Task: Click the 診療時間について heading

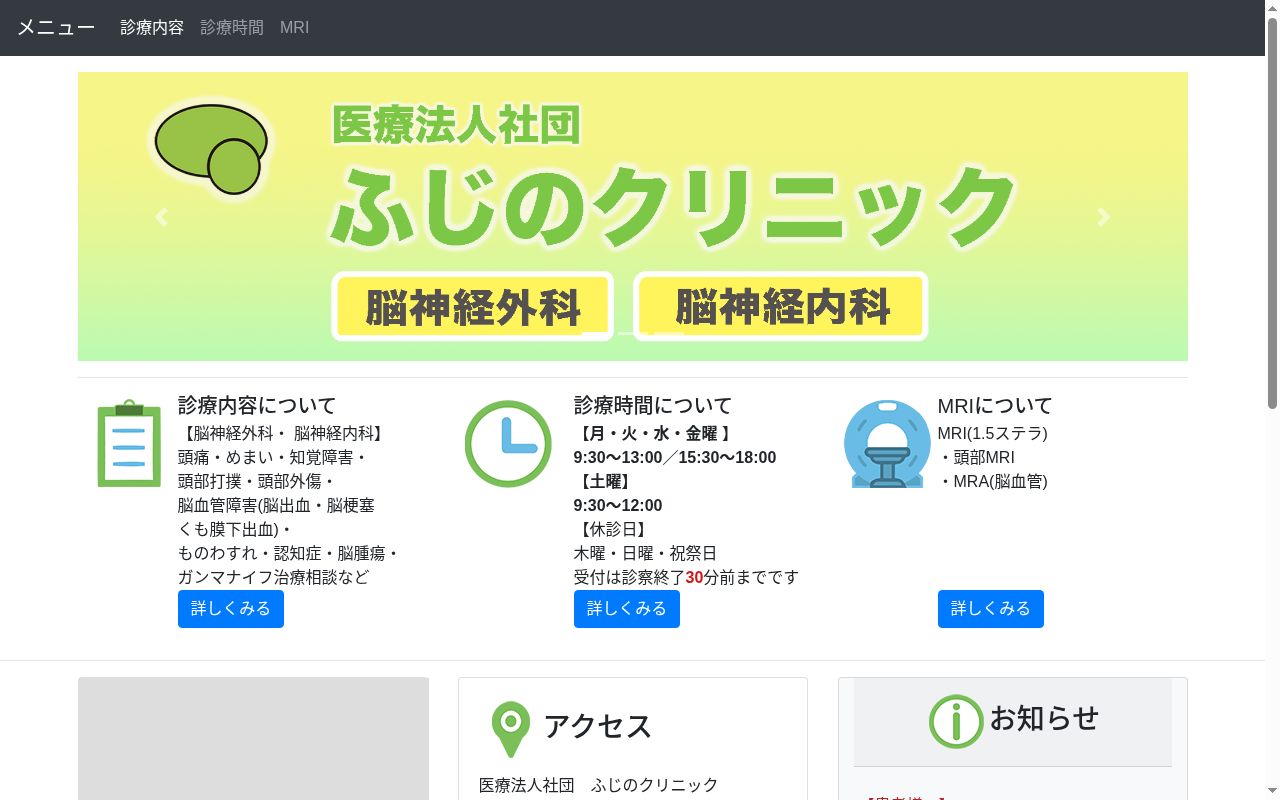Action: pos(653,405)
